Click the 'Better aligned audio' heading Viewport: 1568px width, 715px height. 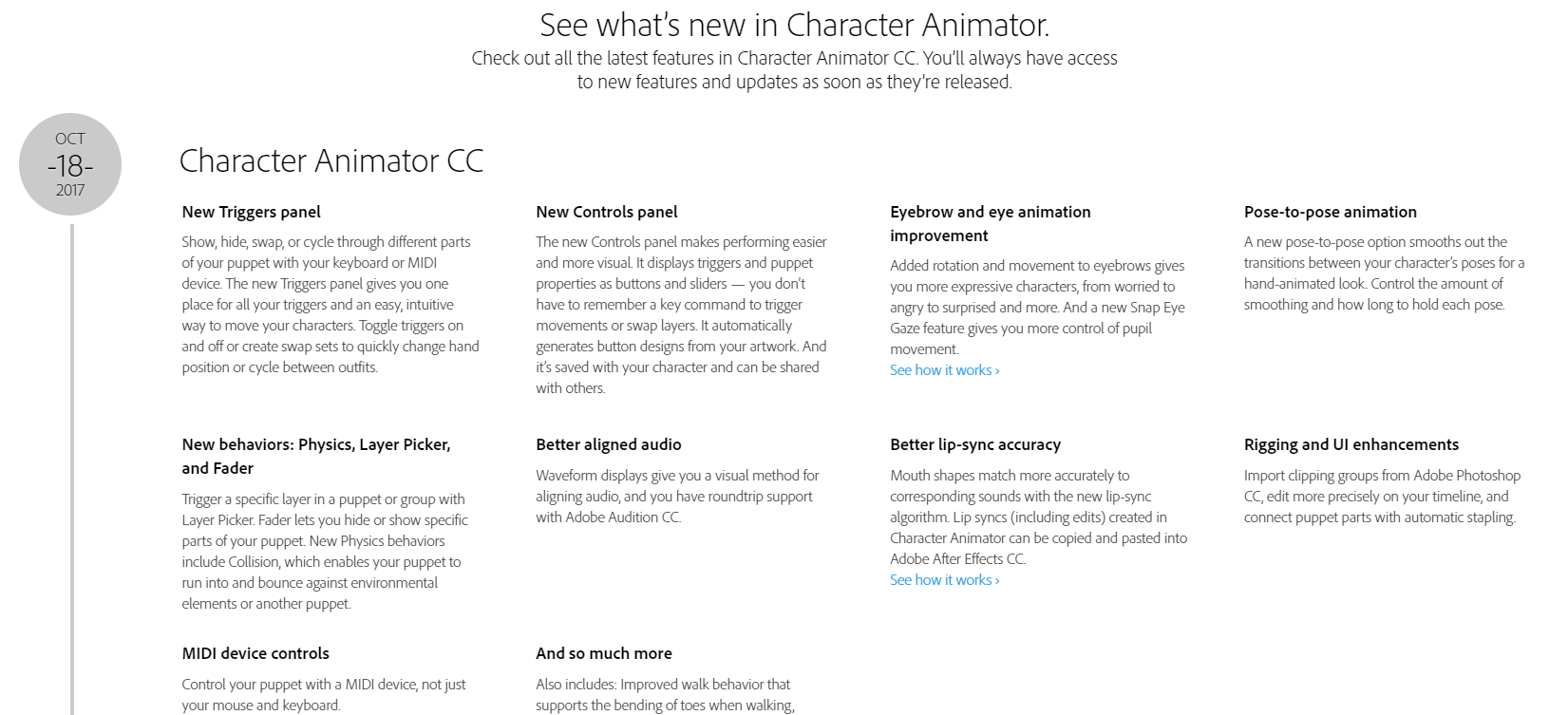609,444
